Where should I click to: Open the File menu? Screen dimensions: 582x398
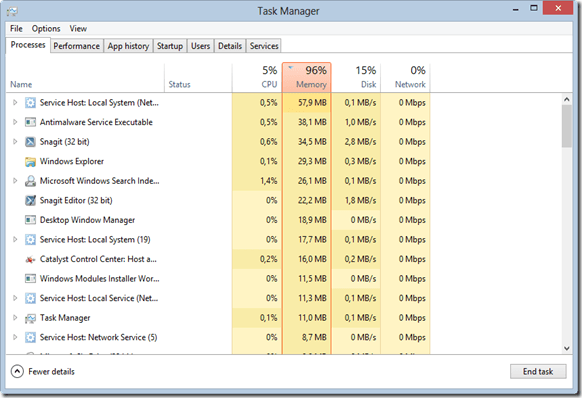tap(16, 29)
